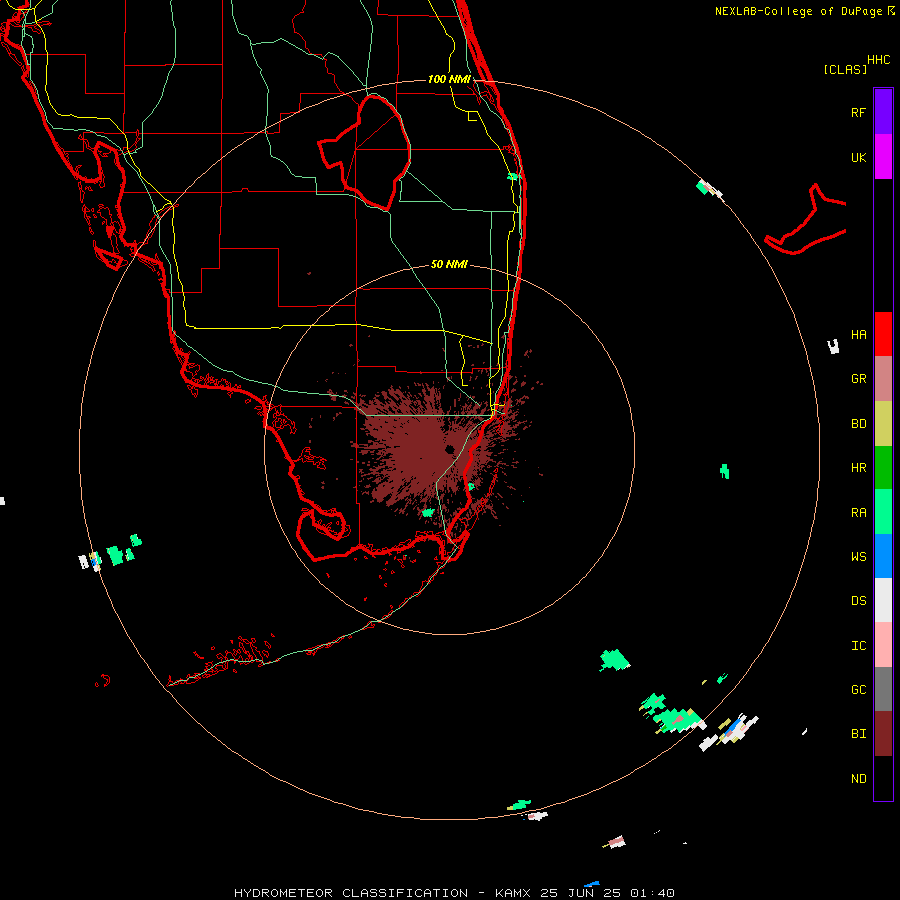Click the ND legend label
Screen dimensions: 900x900
[858, 778]
